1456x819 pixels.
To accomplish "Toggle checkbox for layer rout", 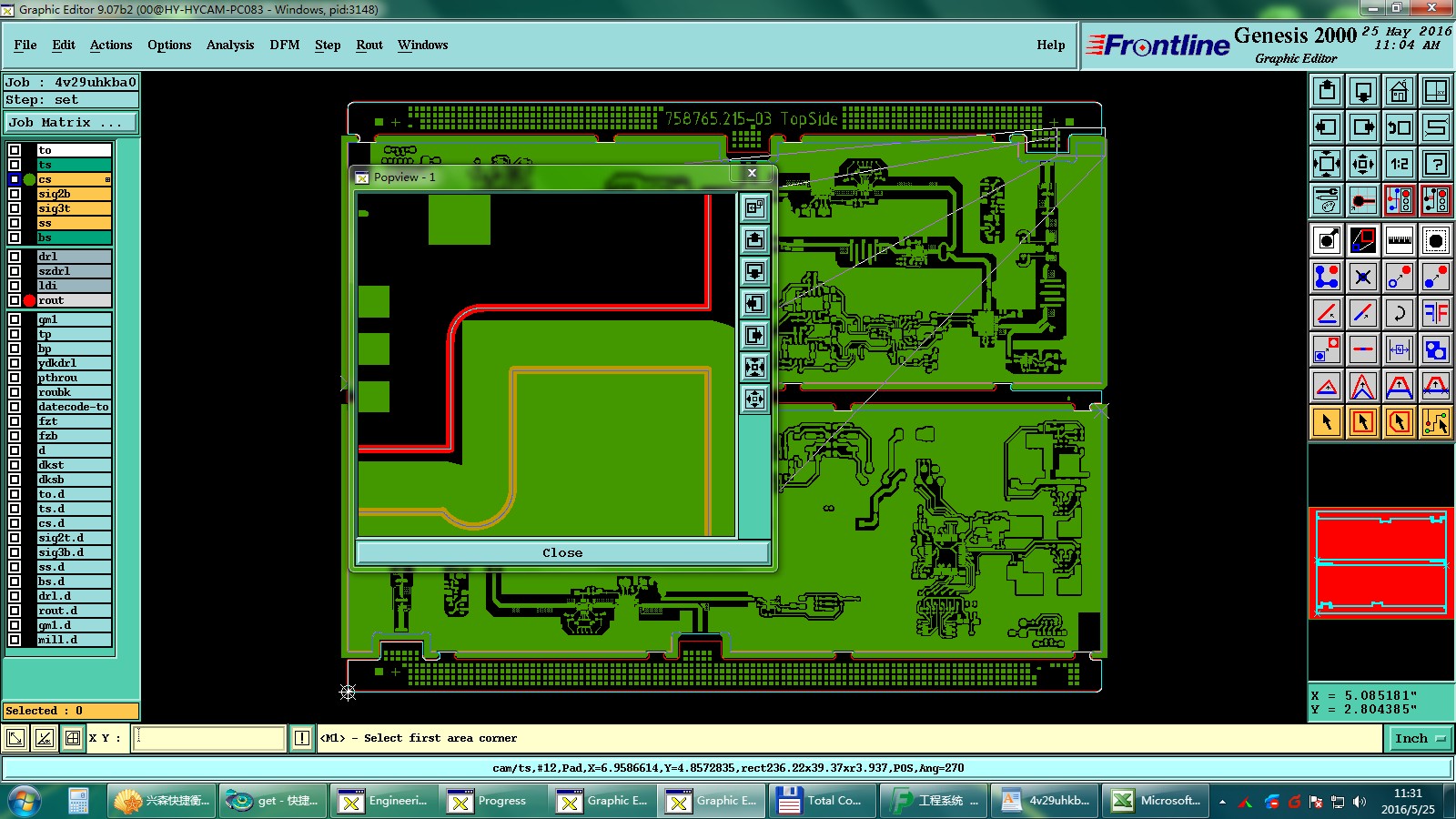I will pyautogui.click(x=15, y=300).
